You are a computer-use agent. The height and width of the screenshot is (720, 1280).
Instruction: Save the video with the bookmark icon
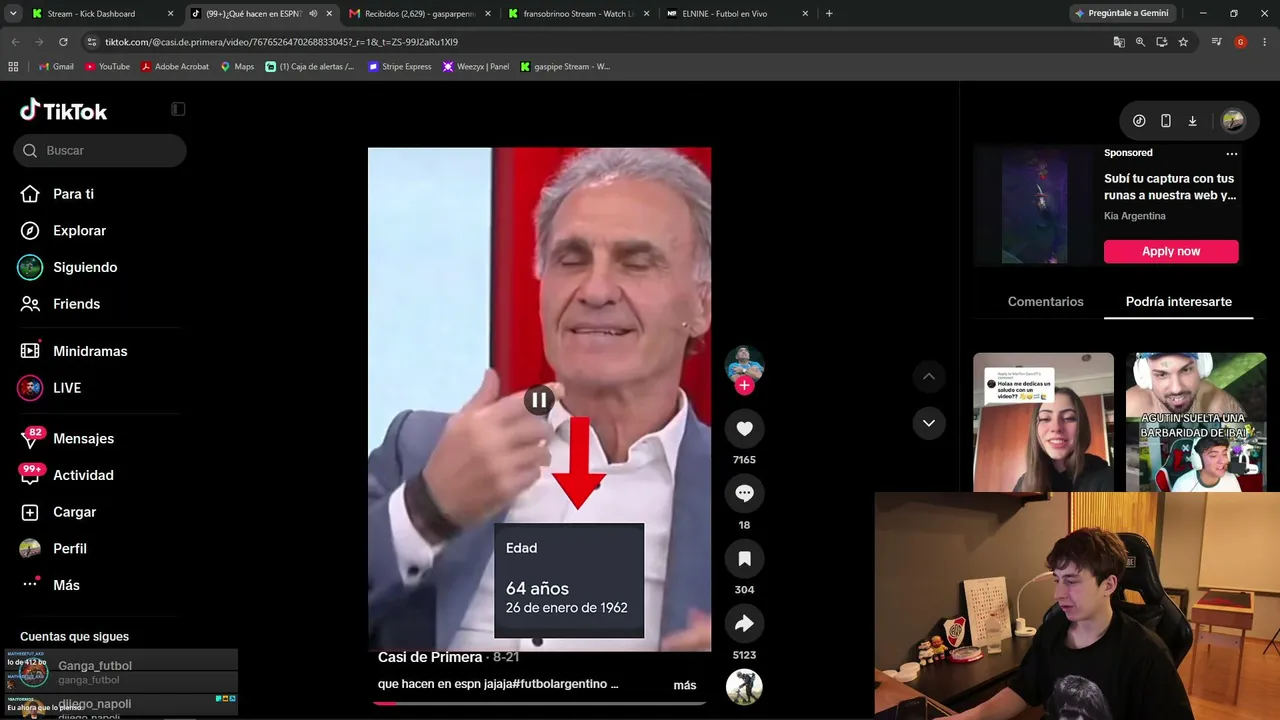click(744, 559)
